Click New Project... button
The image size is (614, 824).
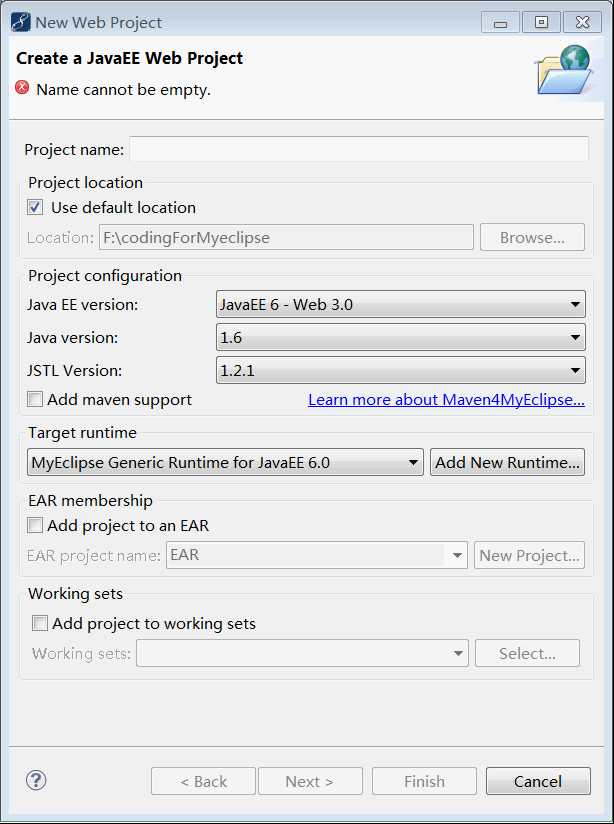529,555
